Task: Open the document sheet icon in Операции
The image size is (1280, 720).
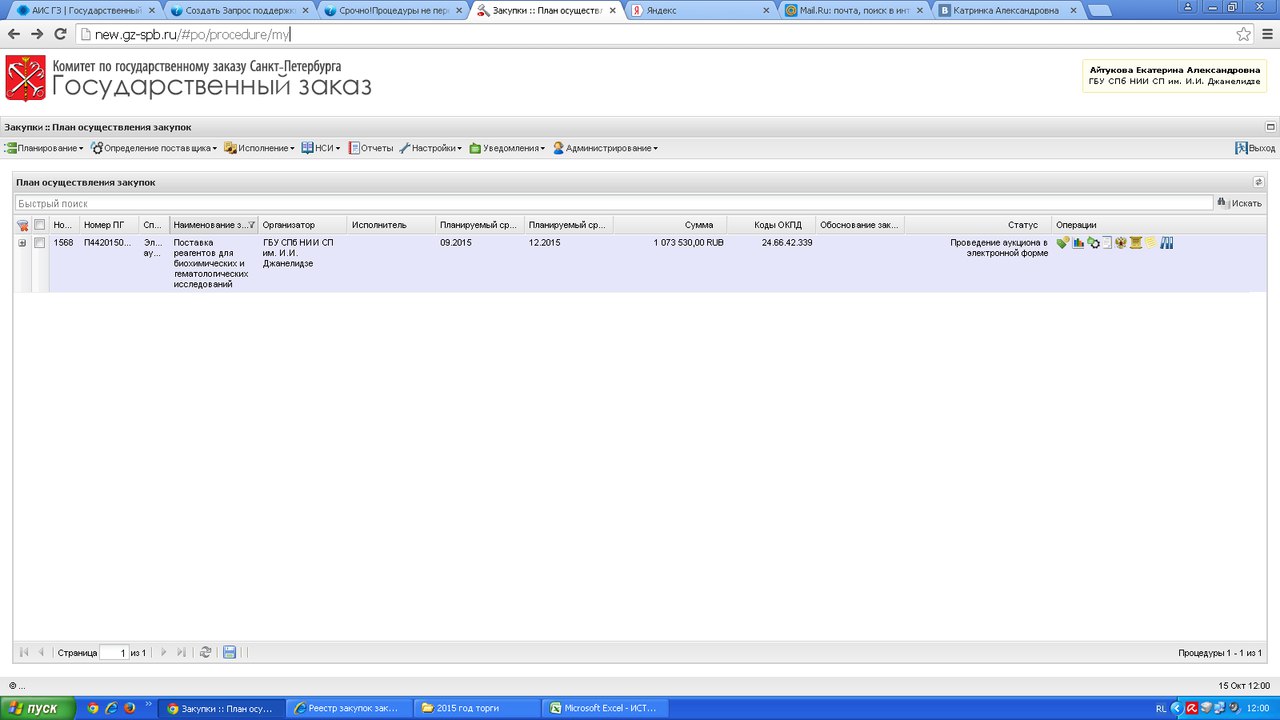Action: coord(1107,243)
